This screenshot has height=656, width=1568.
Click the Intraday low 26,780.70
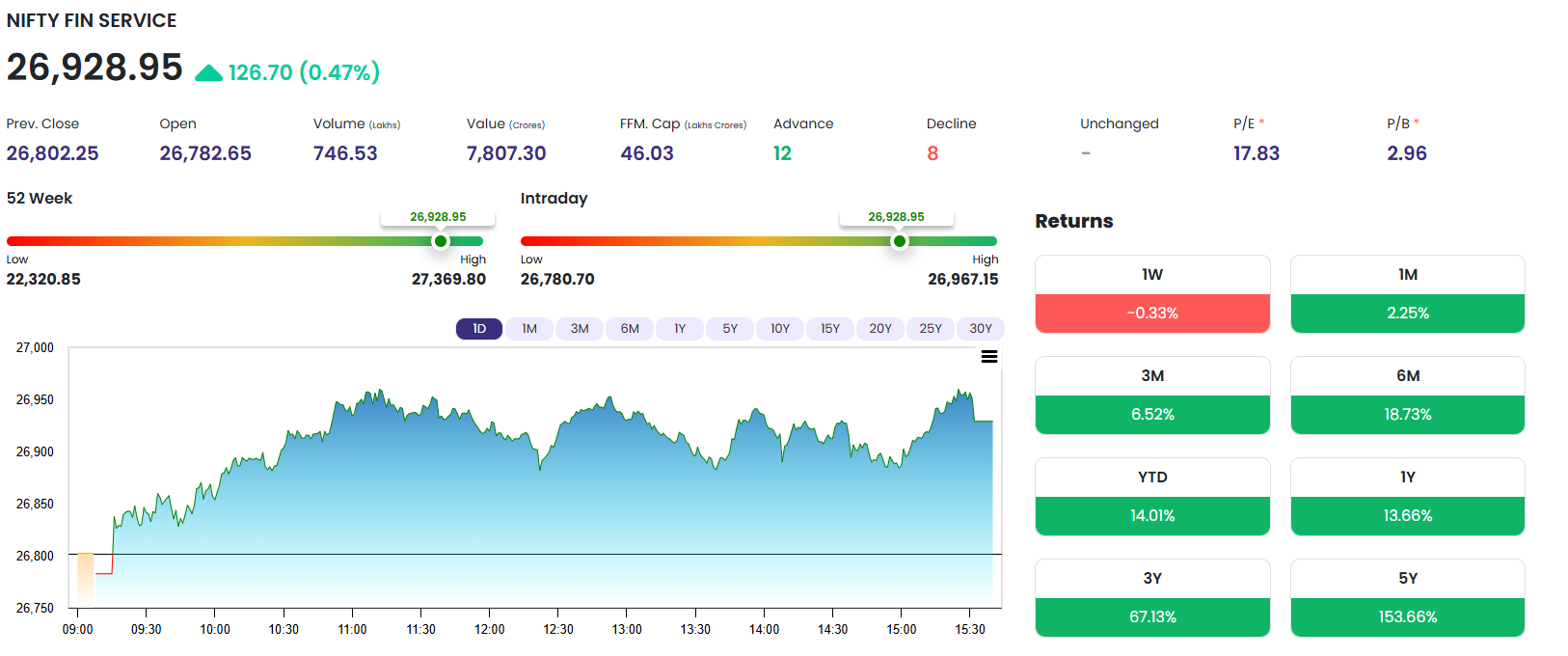tap(557, 279)
